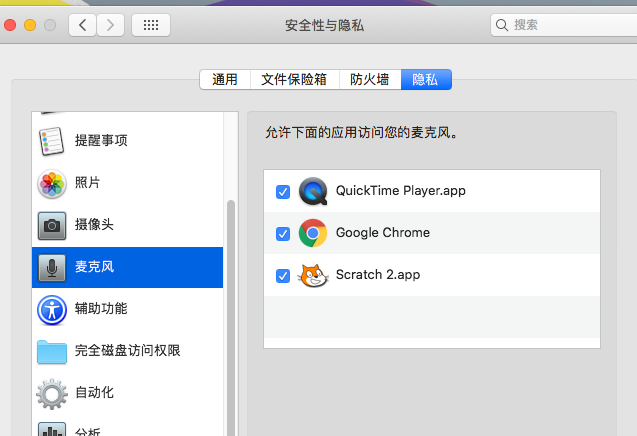Minimize the window with yellow button
Screen dimensions: 637x436
30,25
